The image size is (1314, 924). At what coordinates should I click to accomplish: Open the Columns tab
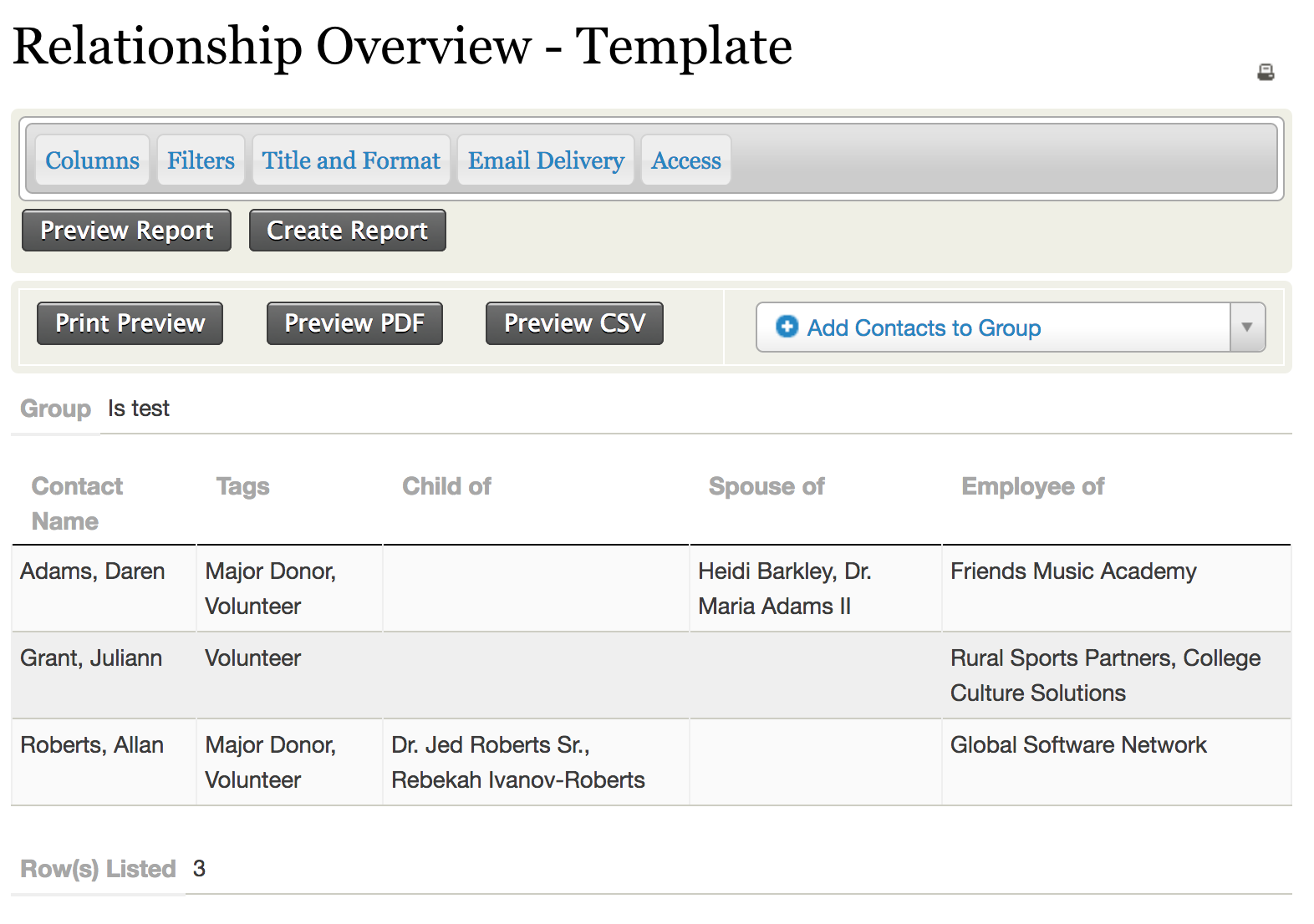coord(92,160)
